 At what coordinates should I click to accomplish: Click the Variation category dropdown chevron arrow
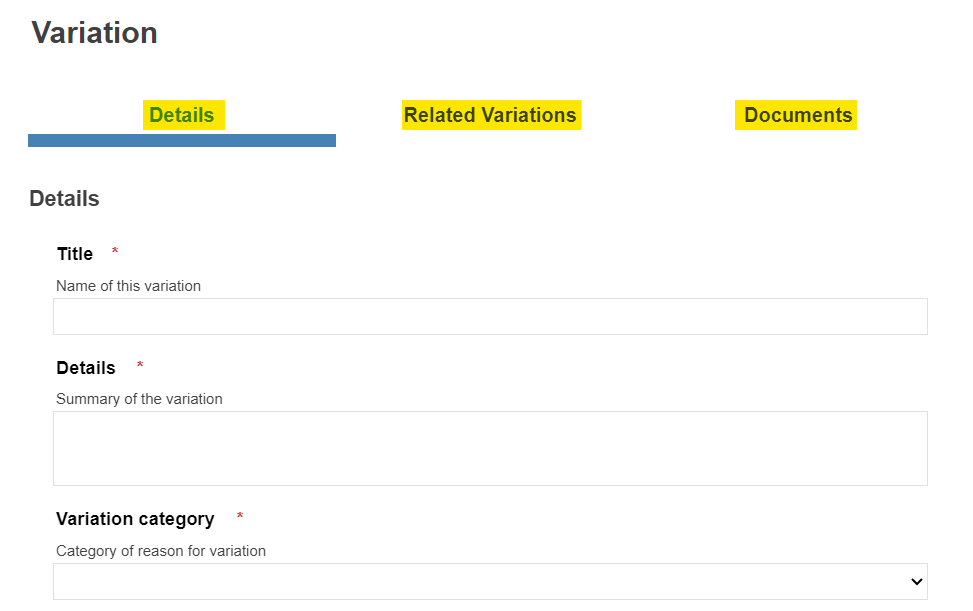(916, 581)
